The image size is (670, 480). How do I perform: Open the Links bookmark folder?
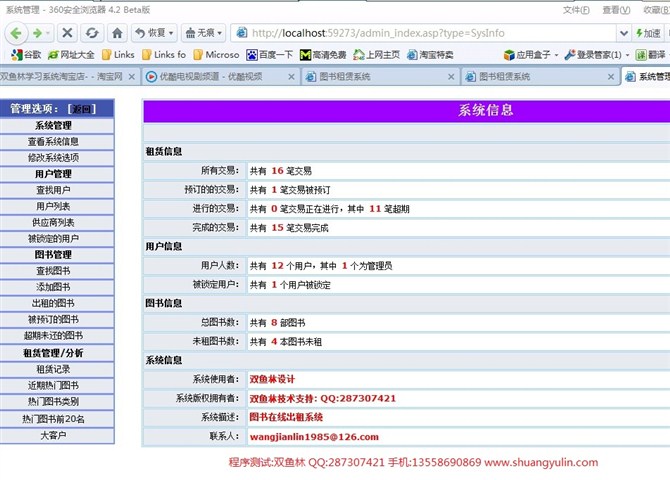[118, 55]
